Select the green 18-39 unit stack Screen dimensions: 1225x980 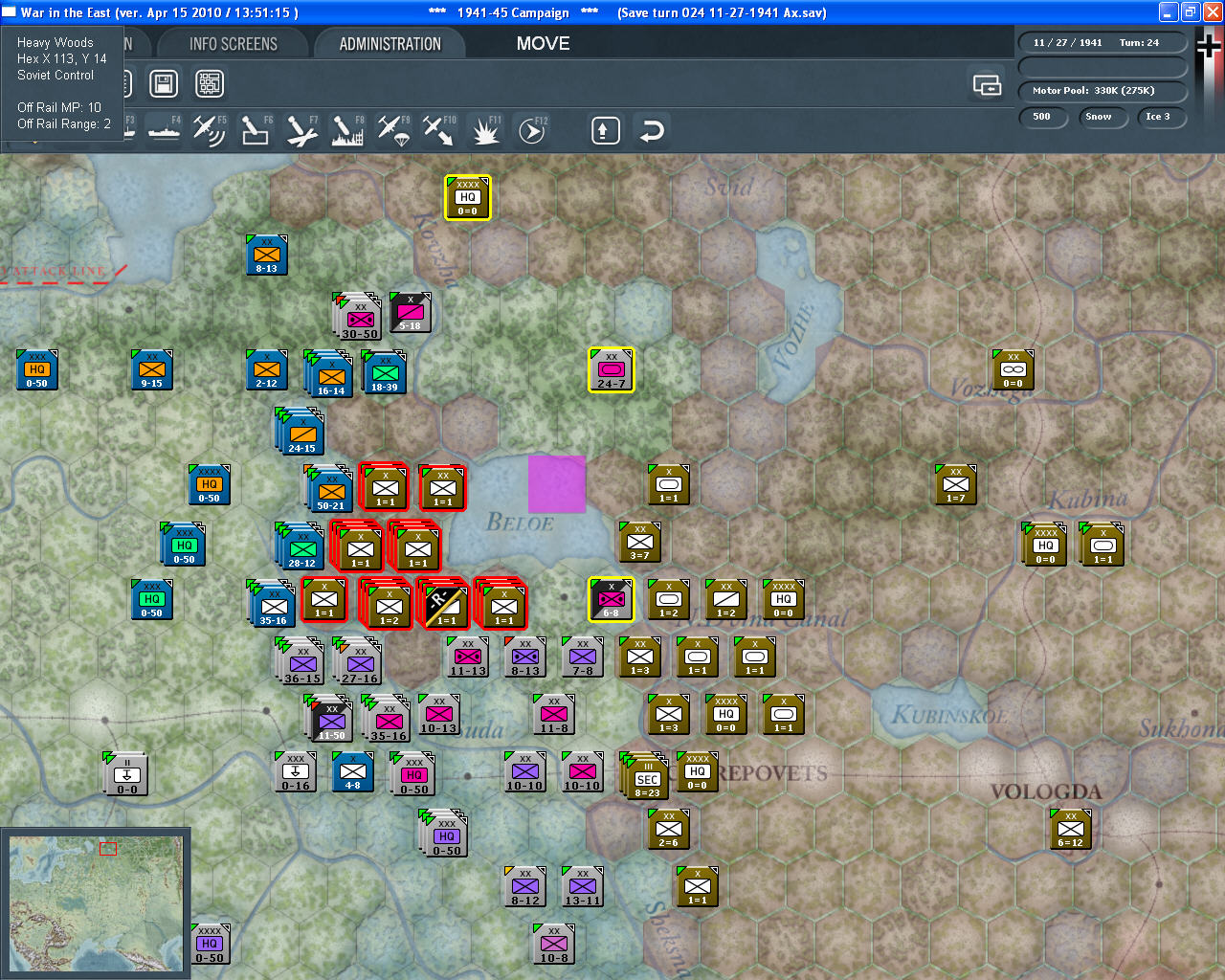[383, 371]
